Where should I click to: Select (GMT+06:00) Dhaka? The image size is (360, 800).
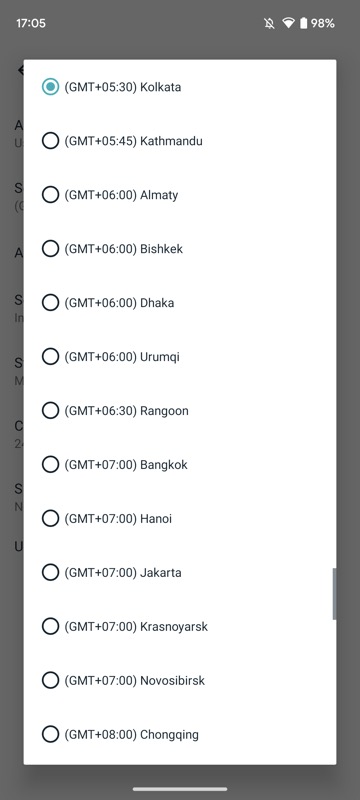pos(179,303)
